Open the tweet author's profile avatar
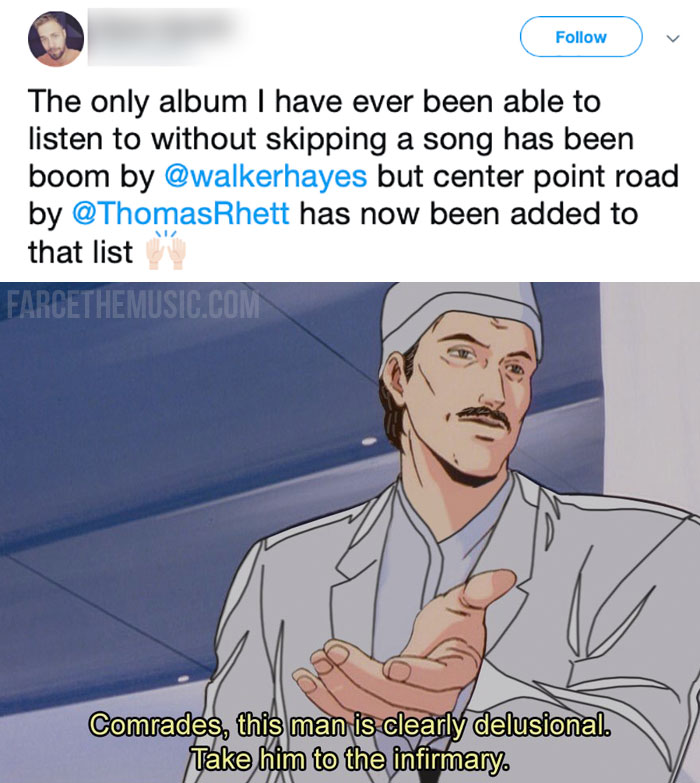 pyautogui.click(x=56, y=38)
